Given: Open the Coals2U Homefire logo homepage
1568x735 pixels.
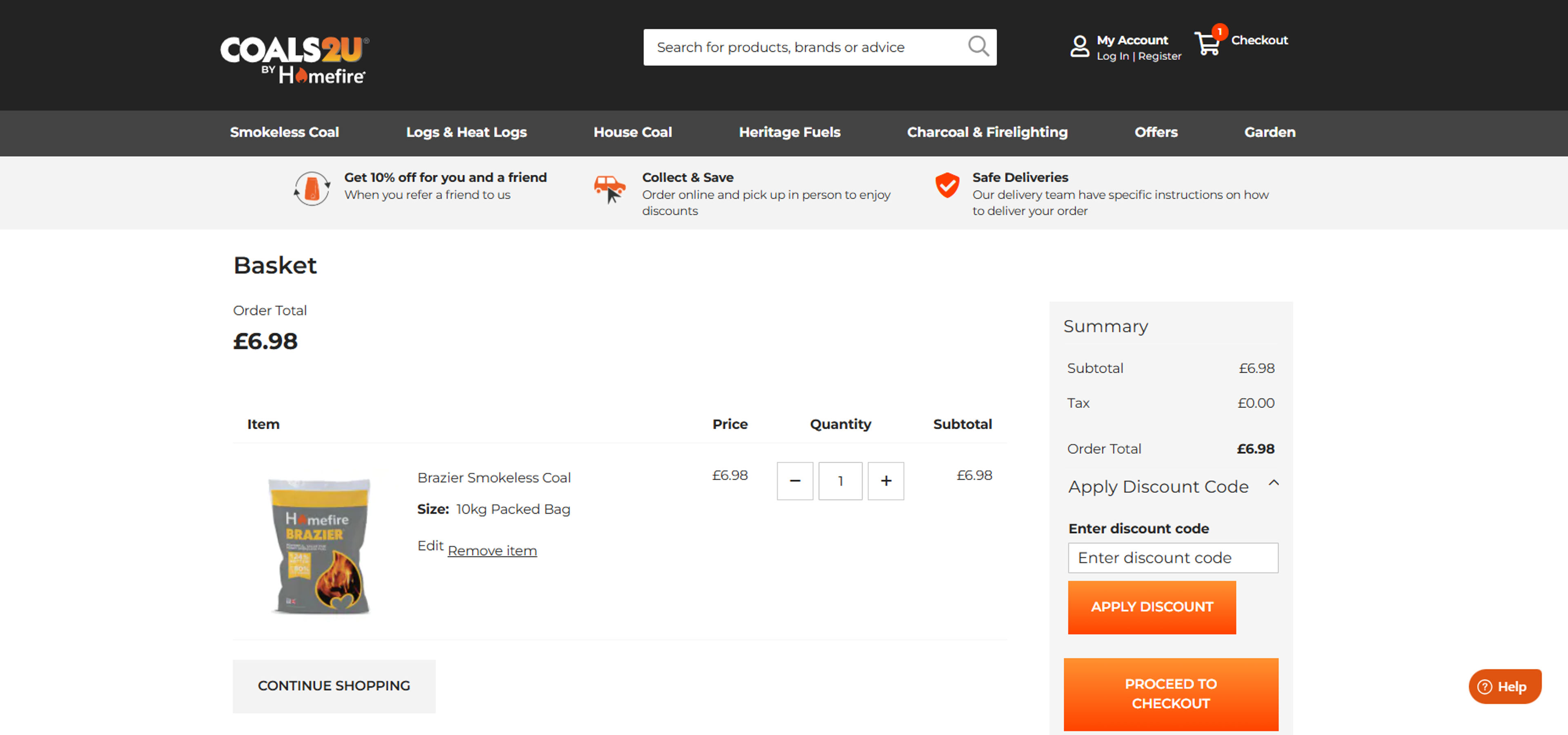Looking at the screenshot, I should (x=294, y=59).
